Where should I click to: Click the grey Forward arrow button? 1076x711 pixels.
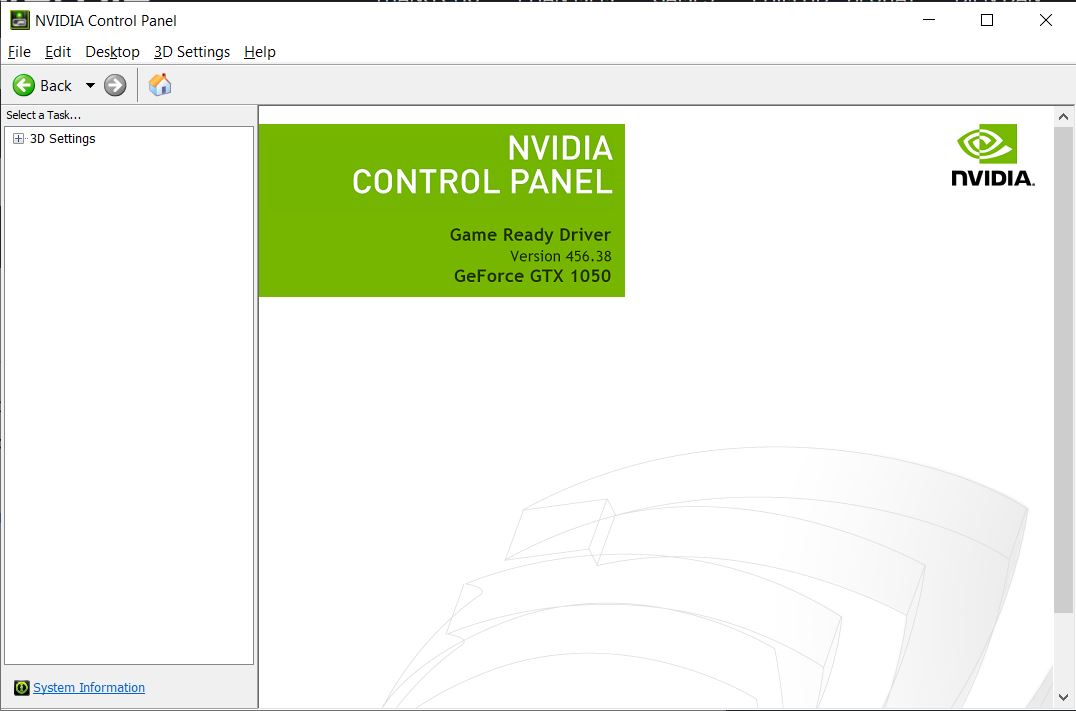(115, 86)
